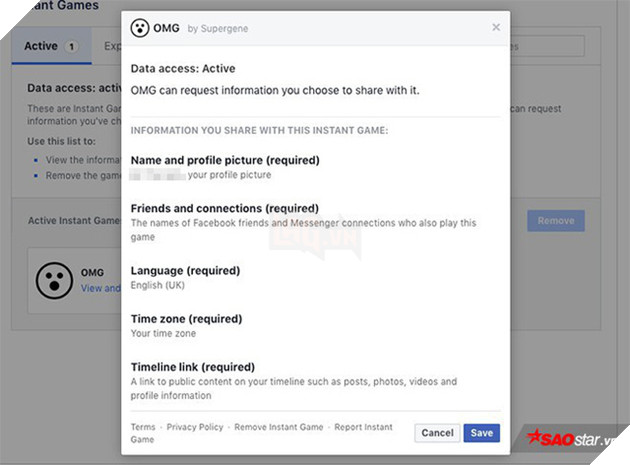Click the Remove button in background page
The width and height of the screenshot is (630, 465).
point(556,221)
